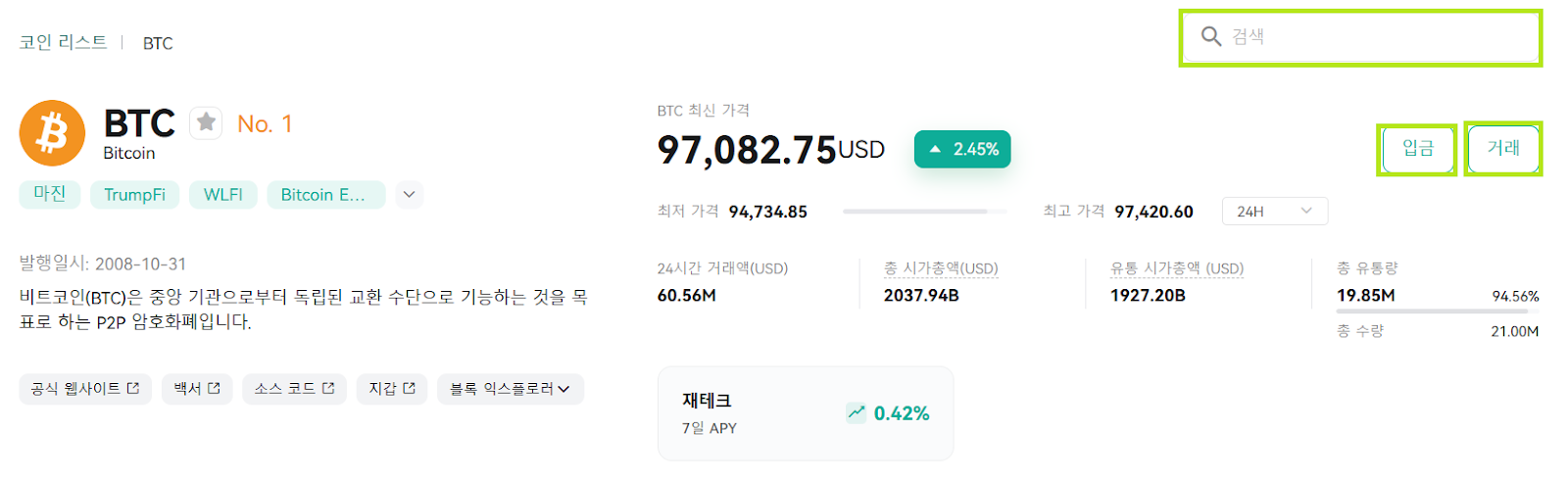Open the 공식 웹사이트 external link
1568x480 pixels.
[x=85, y=389]
